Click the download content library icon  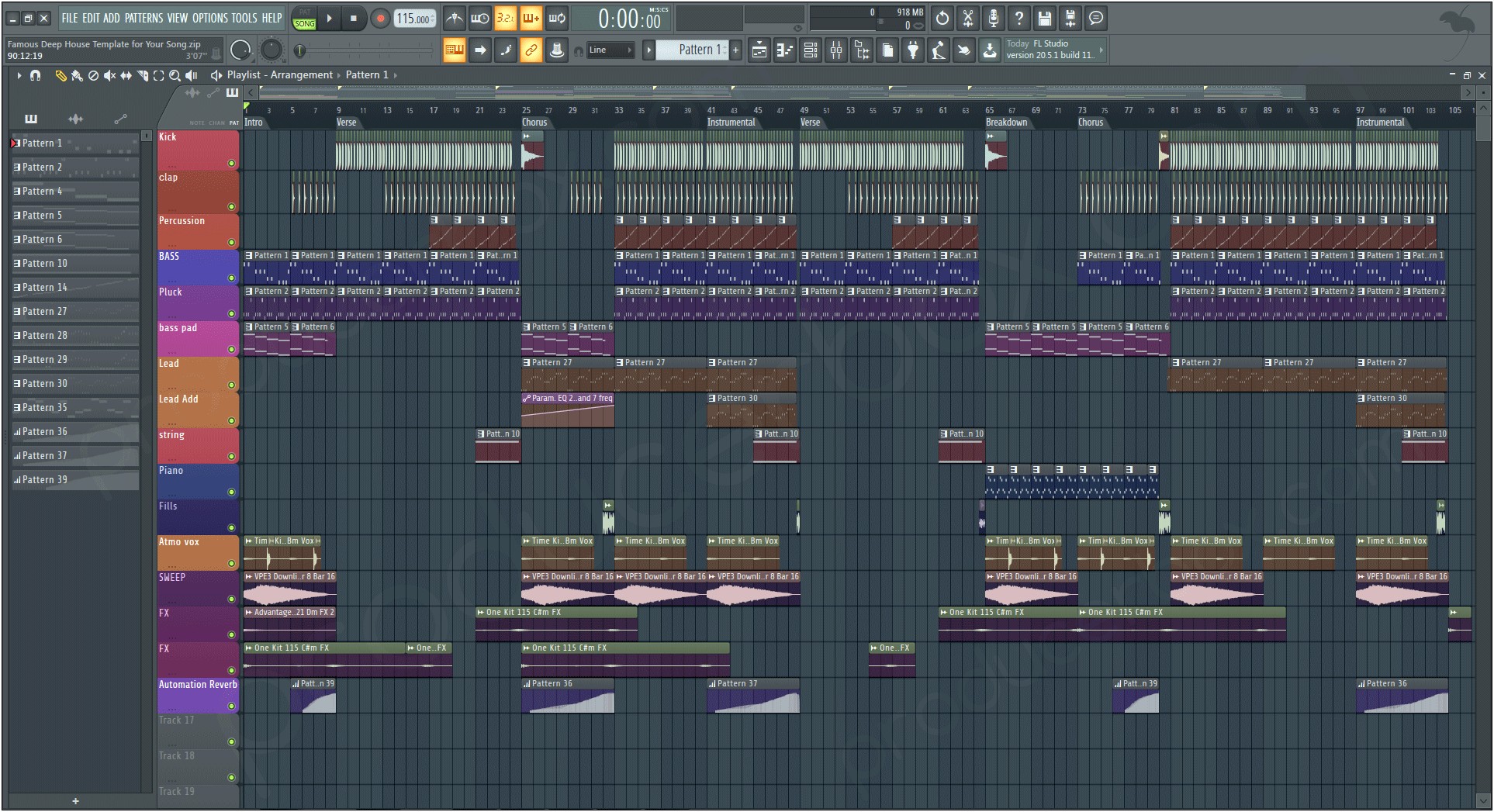990,50
